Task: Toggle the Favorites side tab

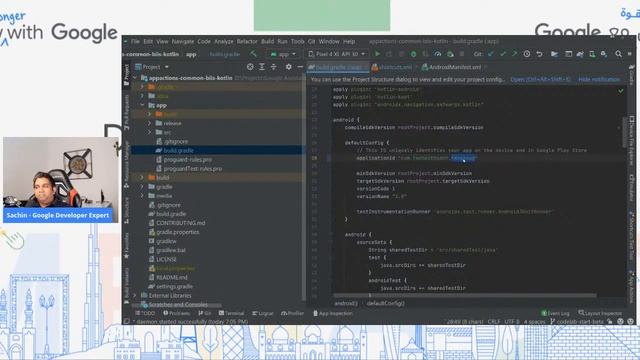Action: coord(127,245)
